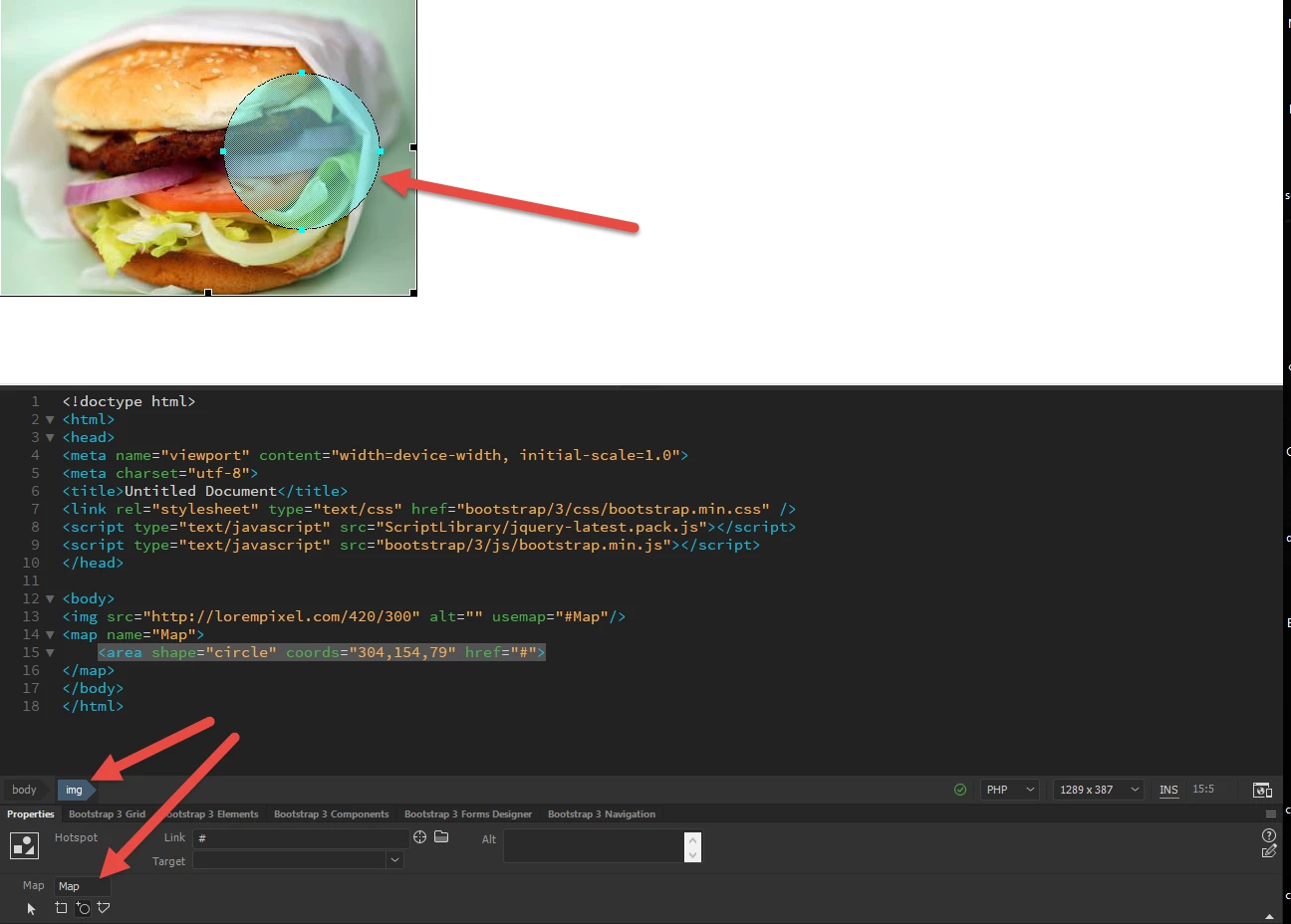
Task: Click the map name="Map" code text
Action: (x=133, y=634)
